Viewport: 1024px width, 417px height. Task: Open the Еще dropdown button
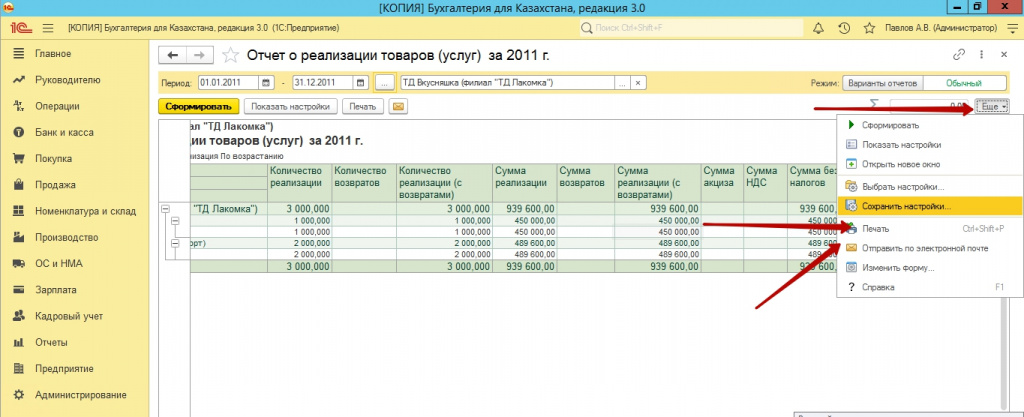[991, 106]
